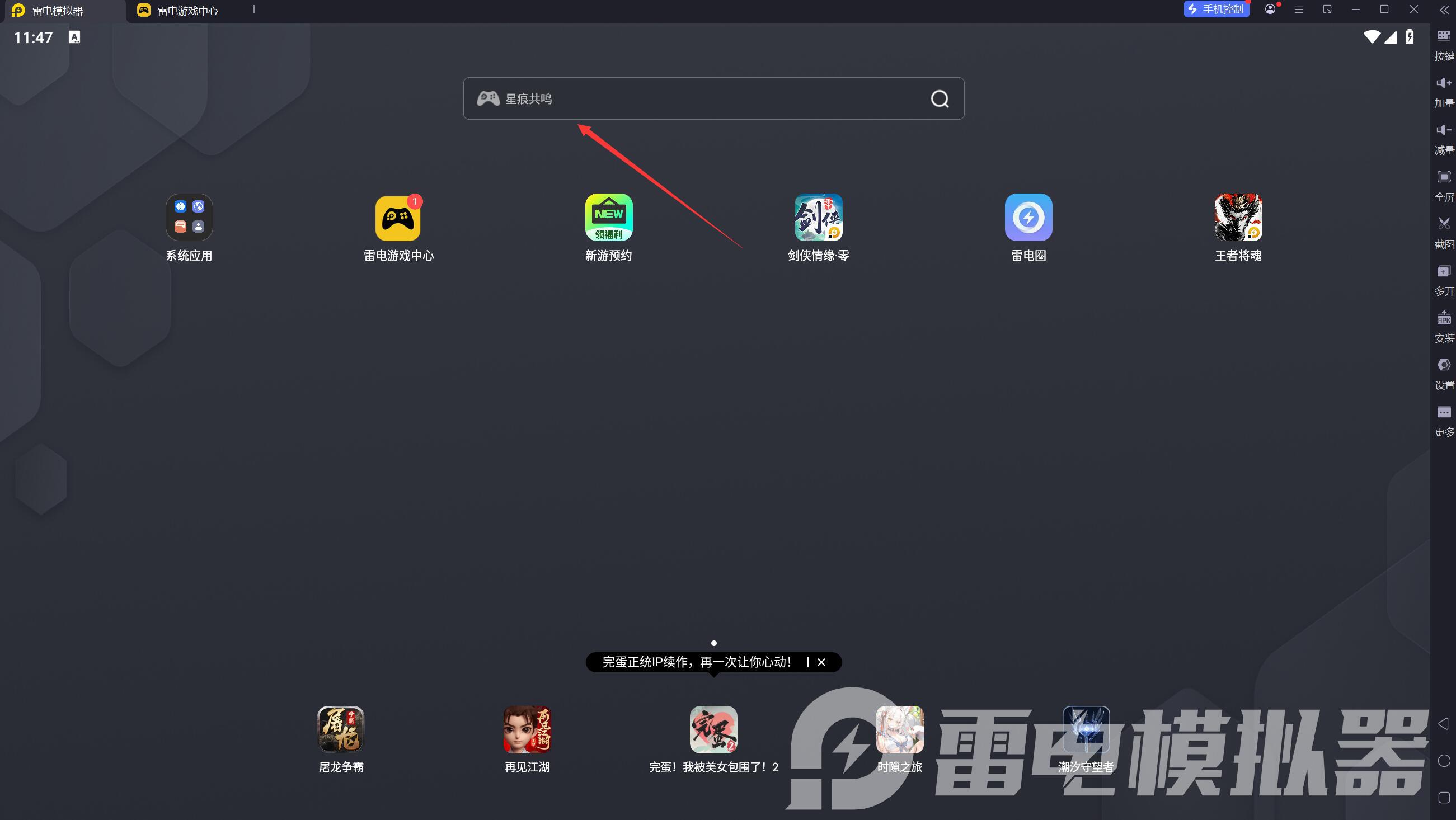Collapse the right sidebar with the double chevron
Viewport: 1456px width, 820px height.
1444,10
